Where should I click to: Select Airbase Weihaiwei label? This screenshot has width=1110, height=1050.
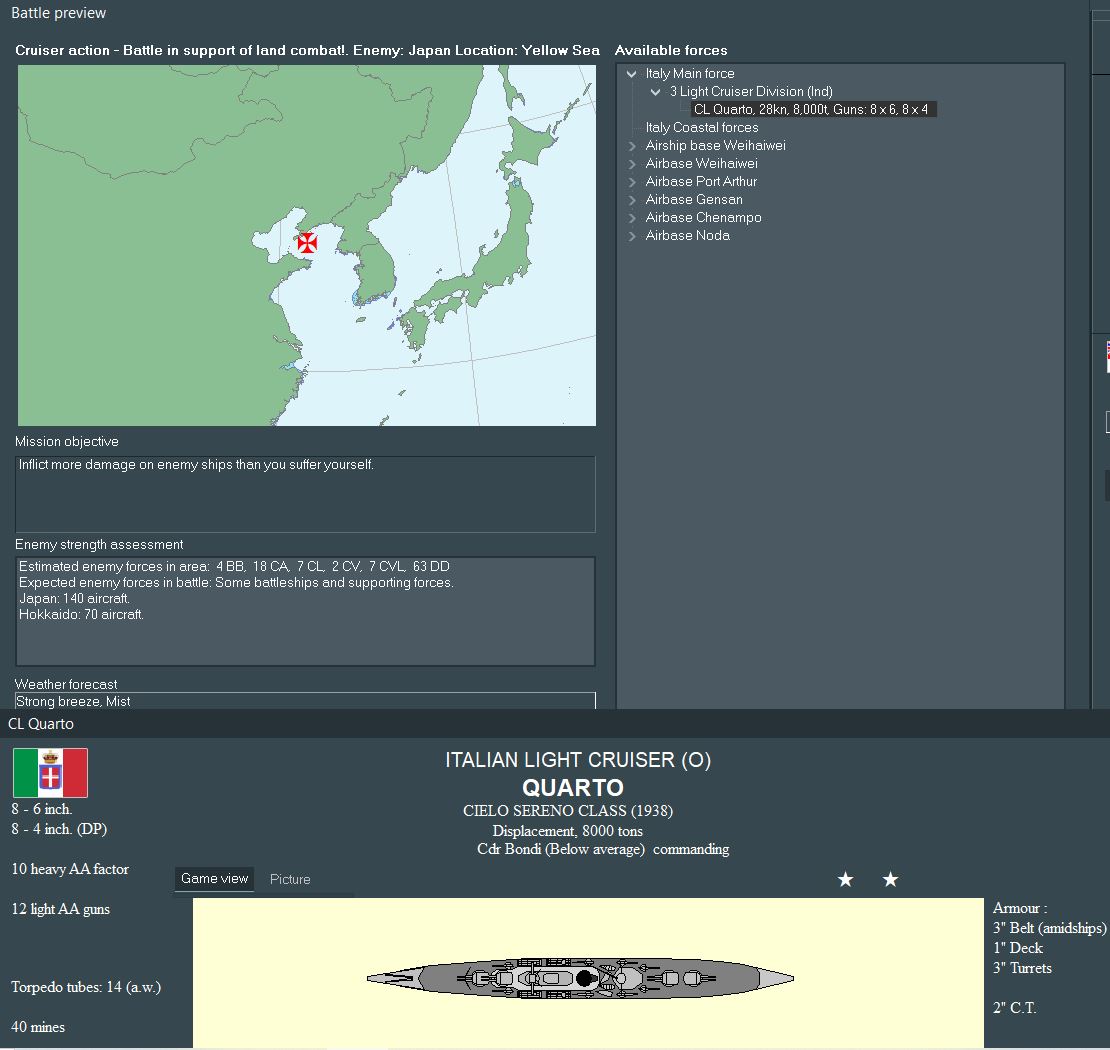[x=701, y=164]
